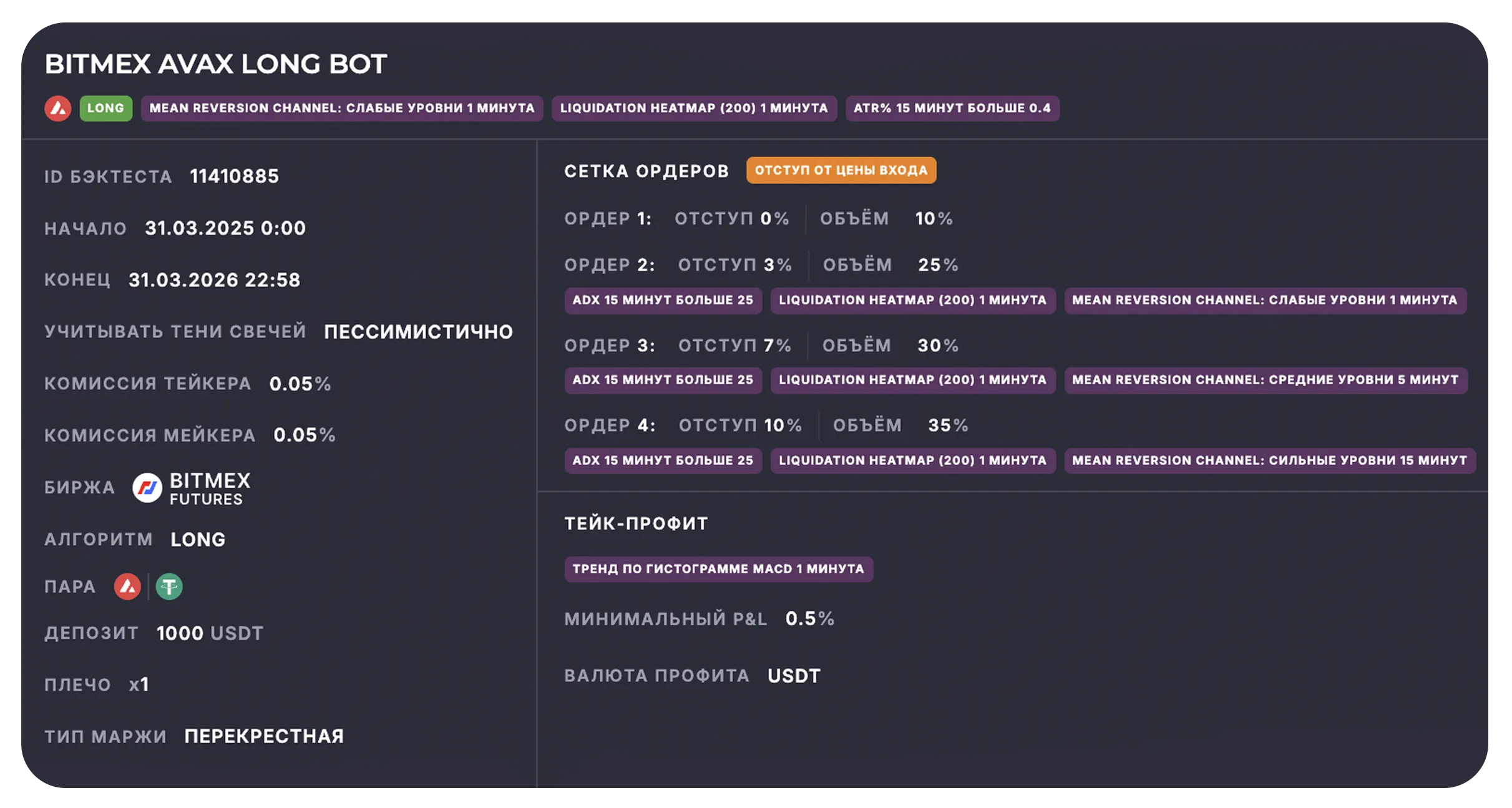Select the USDT Tether icon in the ПАРА row
The image size is (1512, 808).
tap(170, 586)
